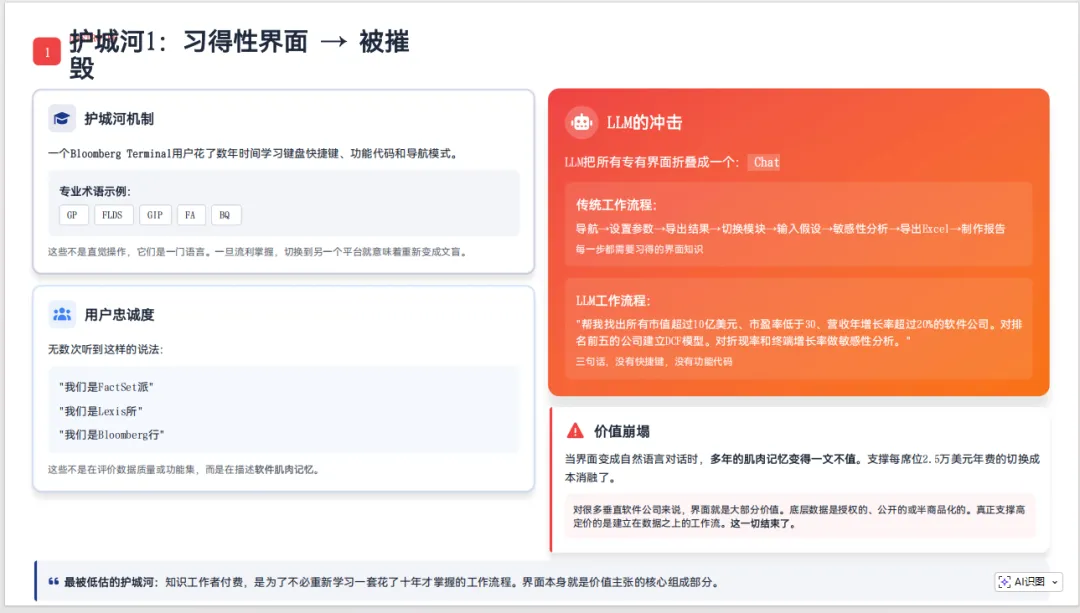This screenshot has width=1080, height=613.
Task: Click the bold text 多年的肌肉记忆变得一文不值
Action: pos(785,459)
